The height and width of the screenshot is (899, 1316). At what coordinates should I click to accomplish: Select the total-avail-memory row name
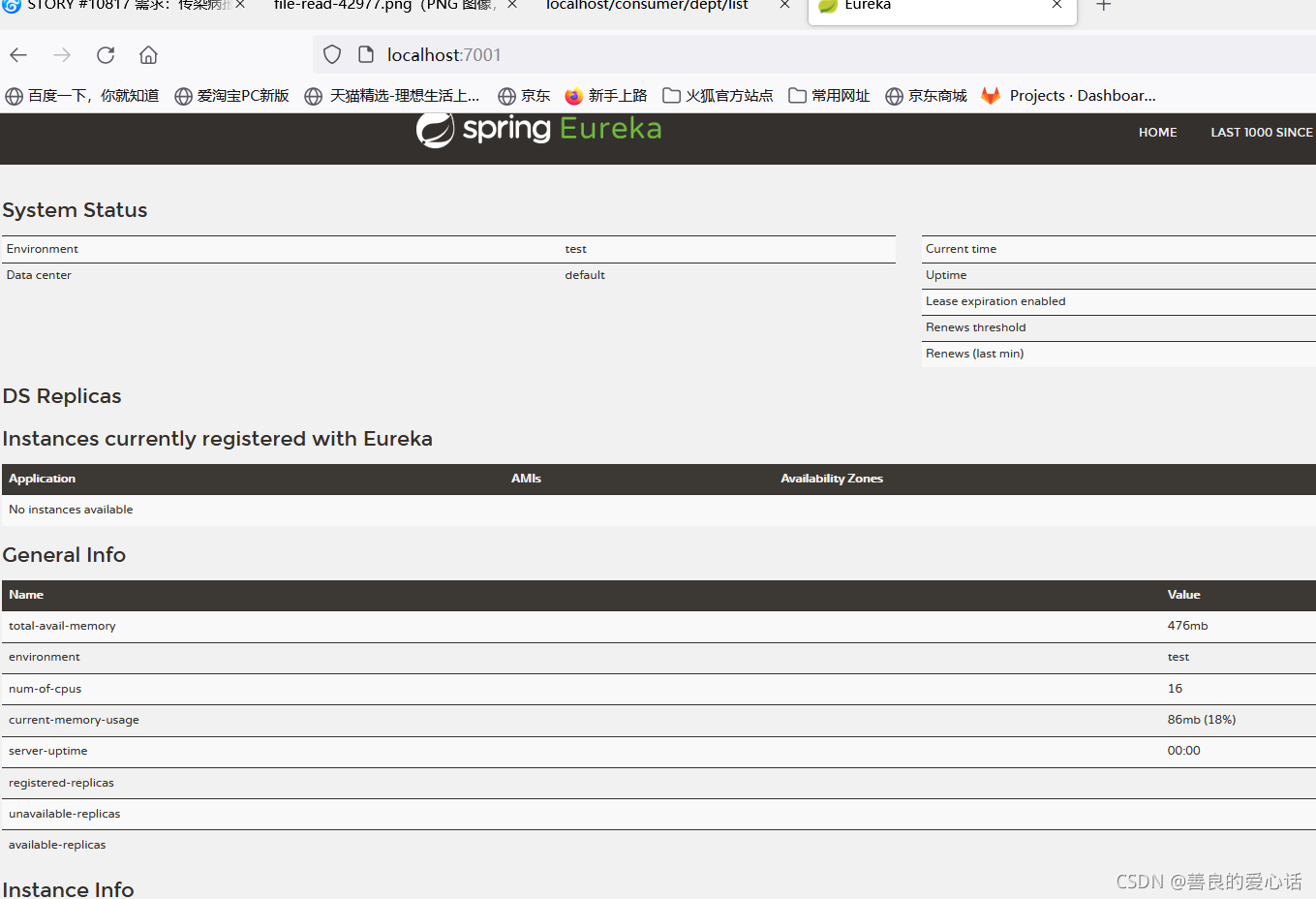(x=62, y=626)
